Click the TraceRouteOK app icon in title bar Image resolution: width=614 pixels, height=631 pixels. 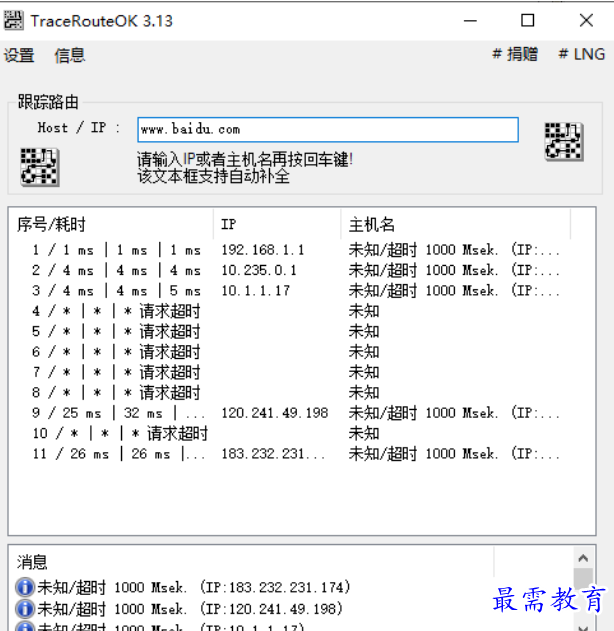(x=13, y=21)
